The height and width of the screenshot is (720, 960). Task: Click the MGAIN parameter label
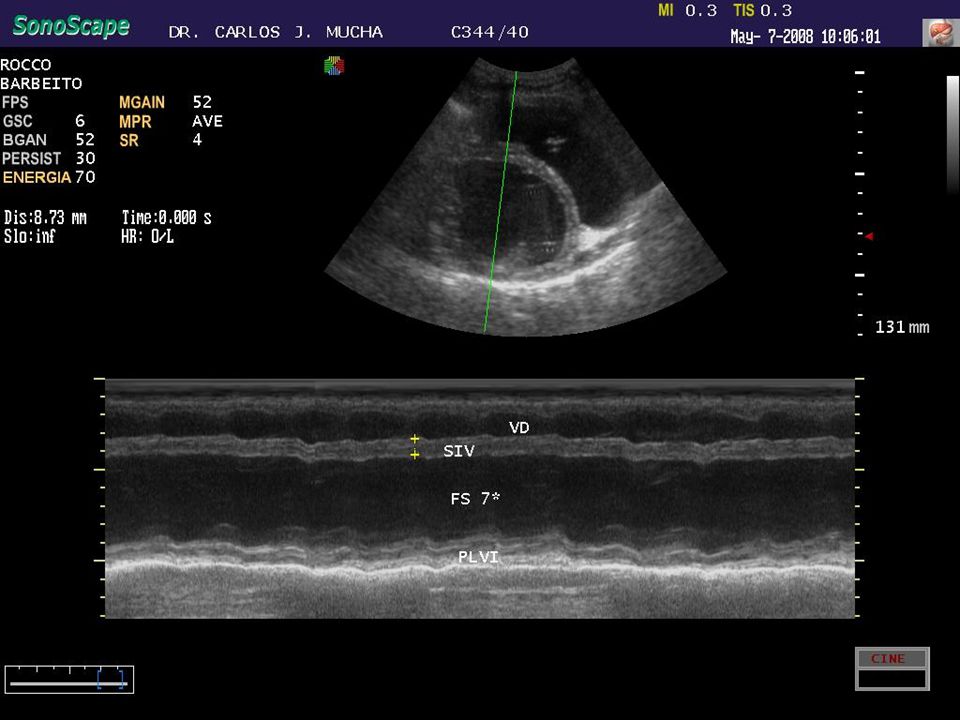coord(141,102)
